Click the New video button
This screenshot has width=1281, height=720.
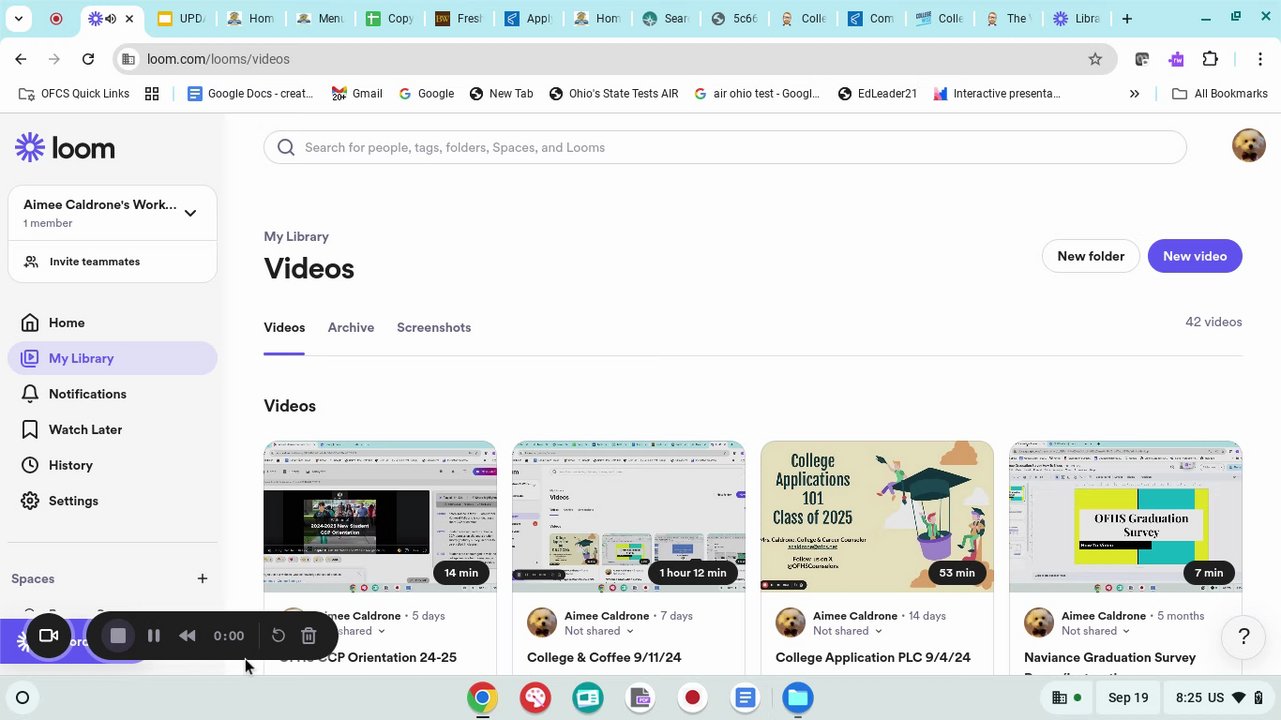click(x=1195, y=256)
